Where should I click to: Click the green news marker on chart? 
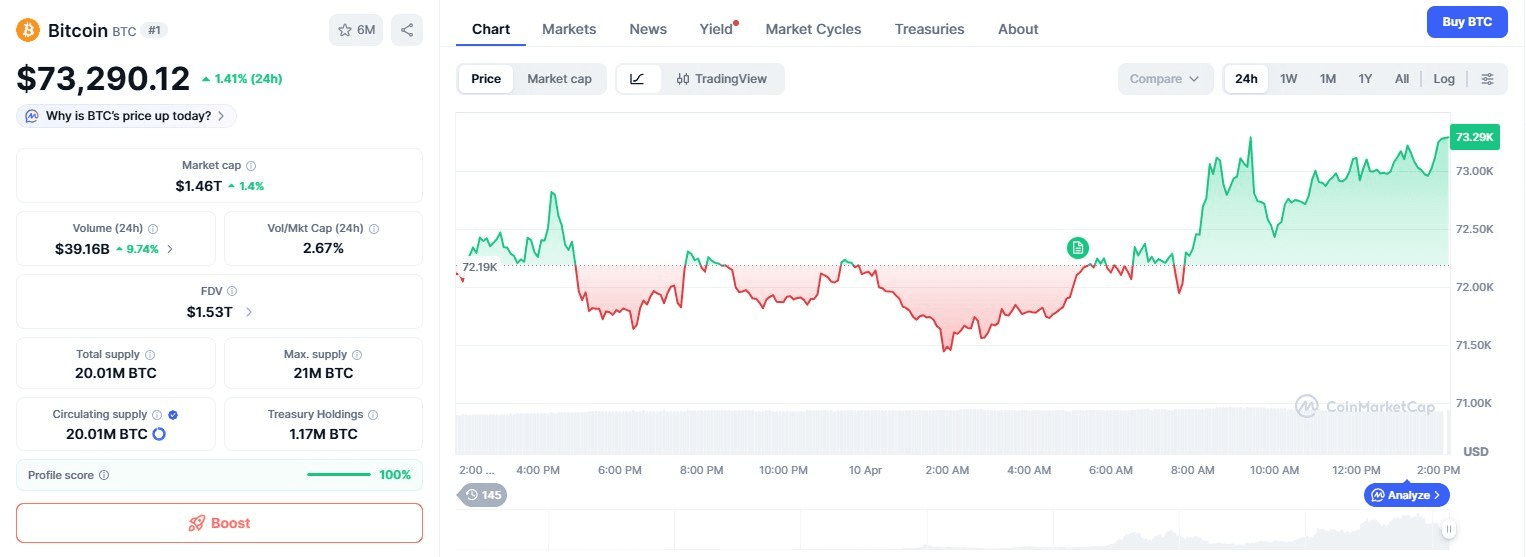pos(1077,248)
